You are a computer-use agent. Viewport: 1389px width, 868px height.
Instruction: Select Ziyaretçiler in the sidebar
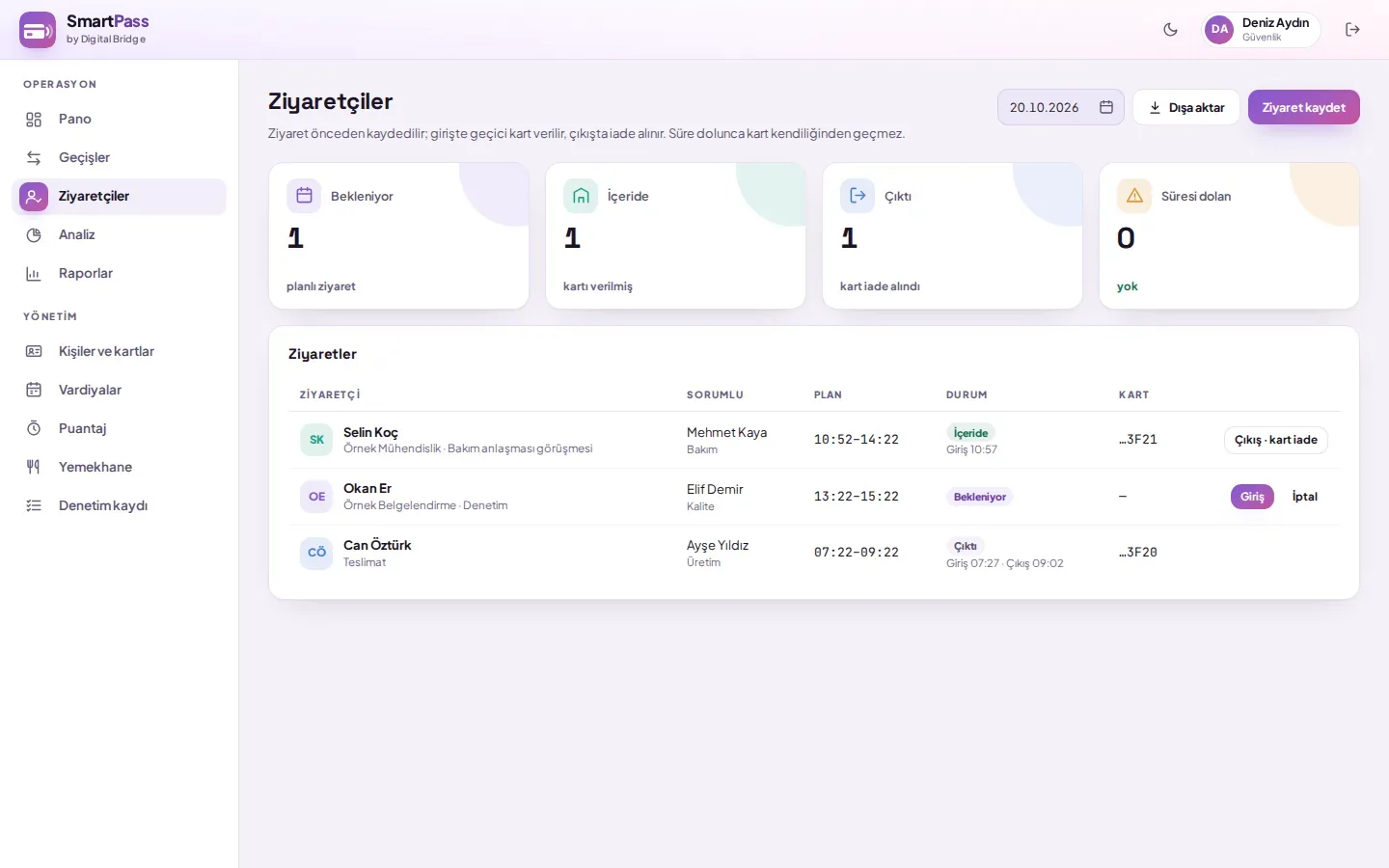(119, 197)
